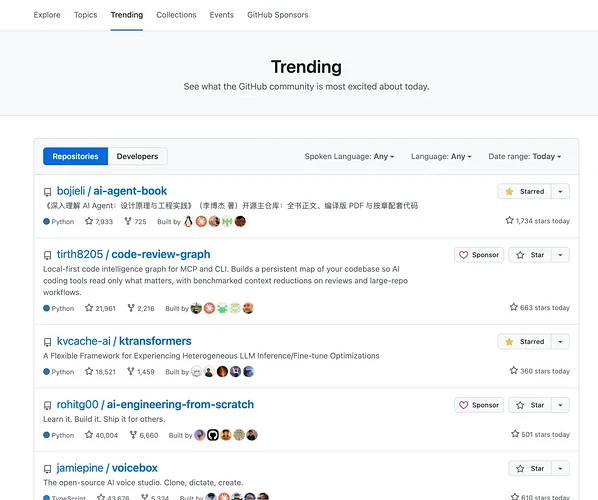598x500 pixels.
Task: Click Tux penguin contributor avatar on ai-agent-book
Action: pos(188,221)
